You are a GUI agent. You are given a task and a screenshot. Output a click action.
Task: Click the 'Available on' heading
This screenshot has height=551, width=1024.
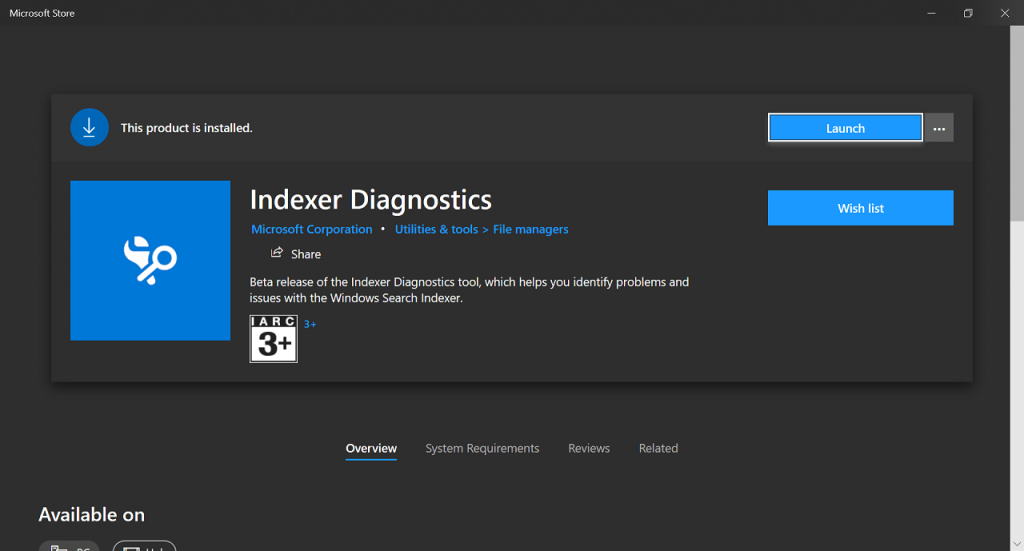[91, 514]
